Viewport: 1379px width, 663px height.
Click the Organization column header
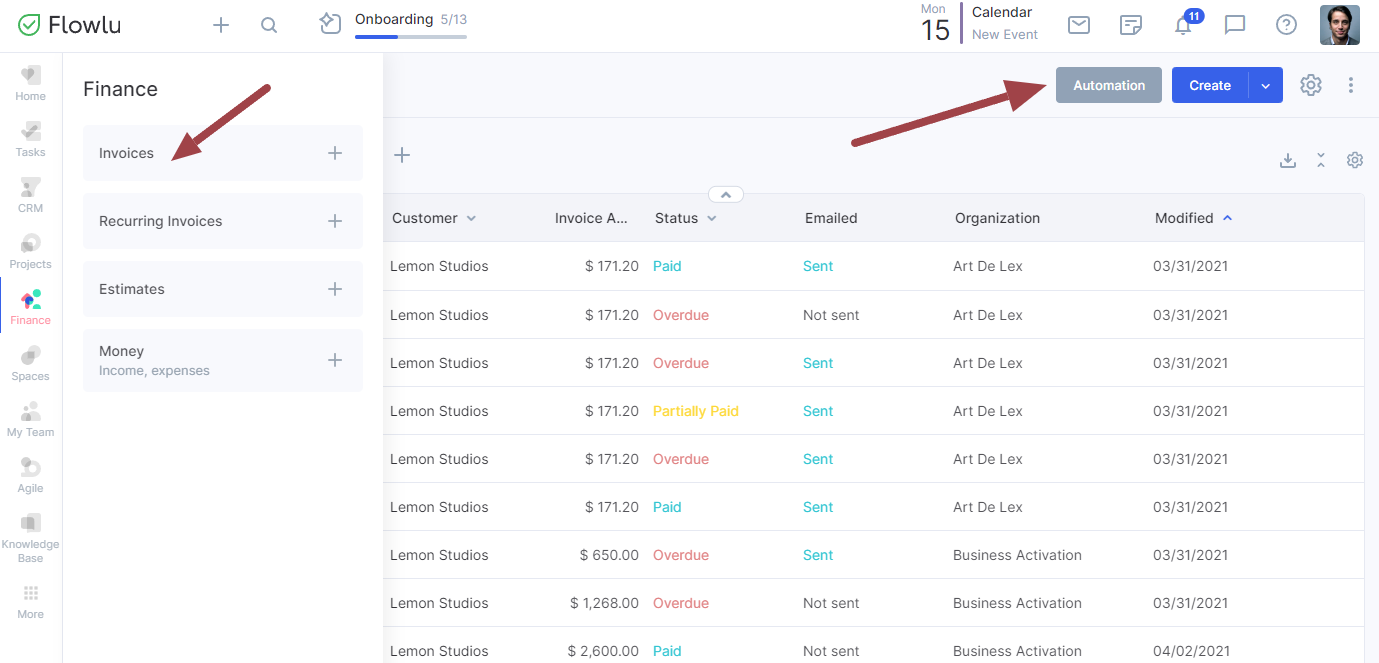click(x=997, y=218)
